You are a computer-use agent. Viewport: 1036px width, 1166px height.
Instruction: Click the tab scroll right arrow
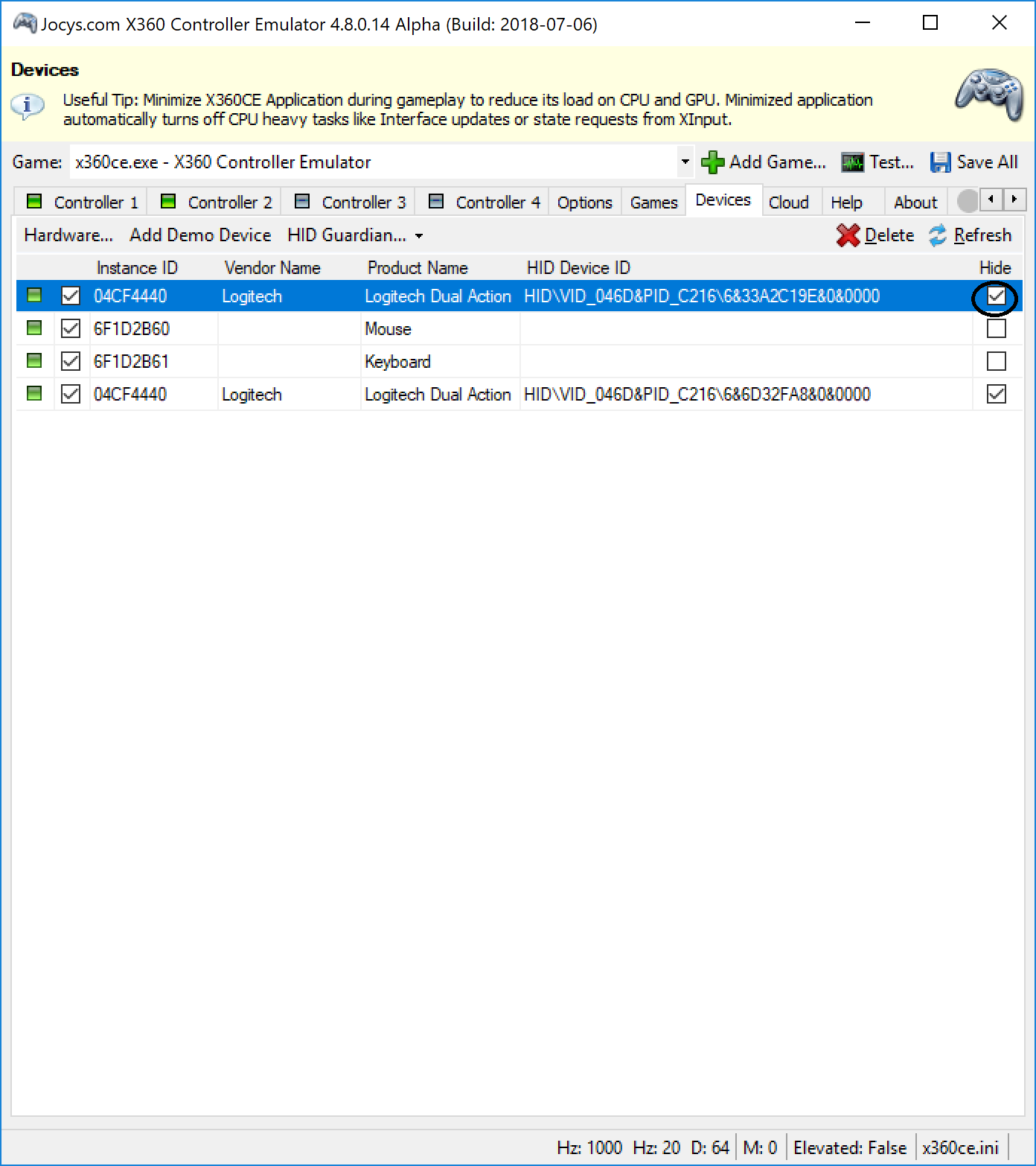point(1014,199)
